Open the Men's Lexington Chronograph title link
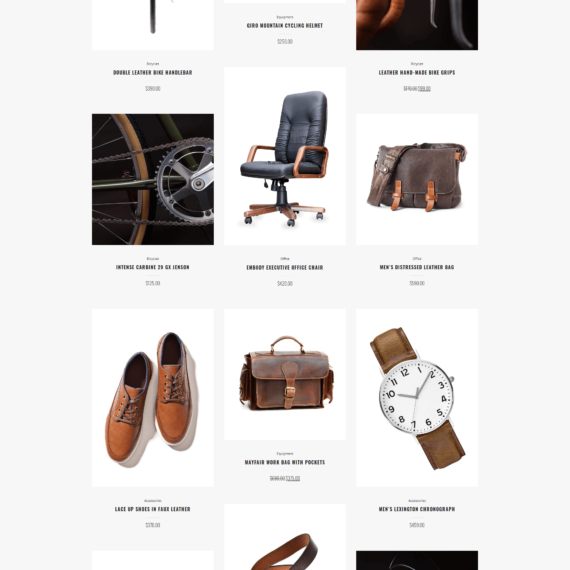Viewport: 570px width, 570px height. click(417, 509)
